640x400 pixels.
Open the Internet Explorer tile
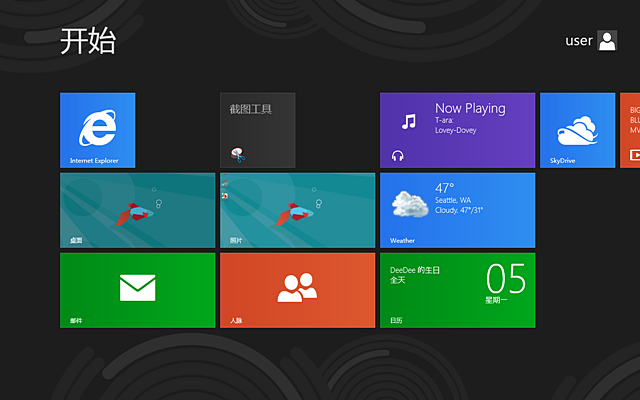pos(98,130)
